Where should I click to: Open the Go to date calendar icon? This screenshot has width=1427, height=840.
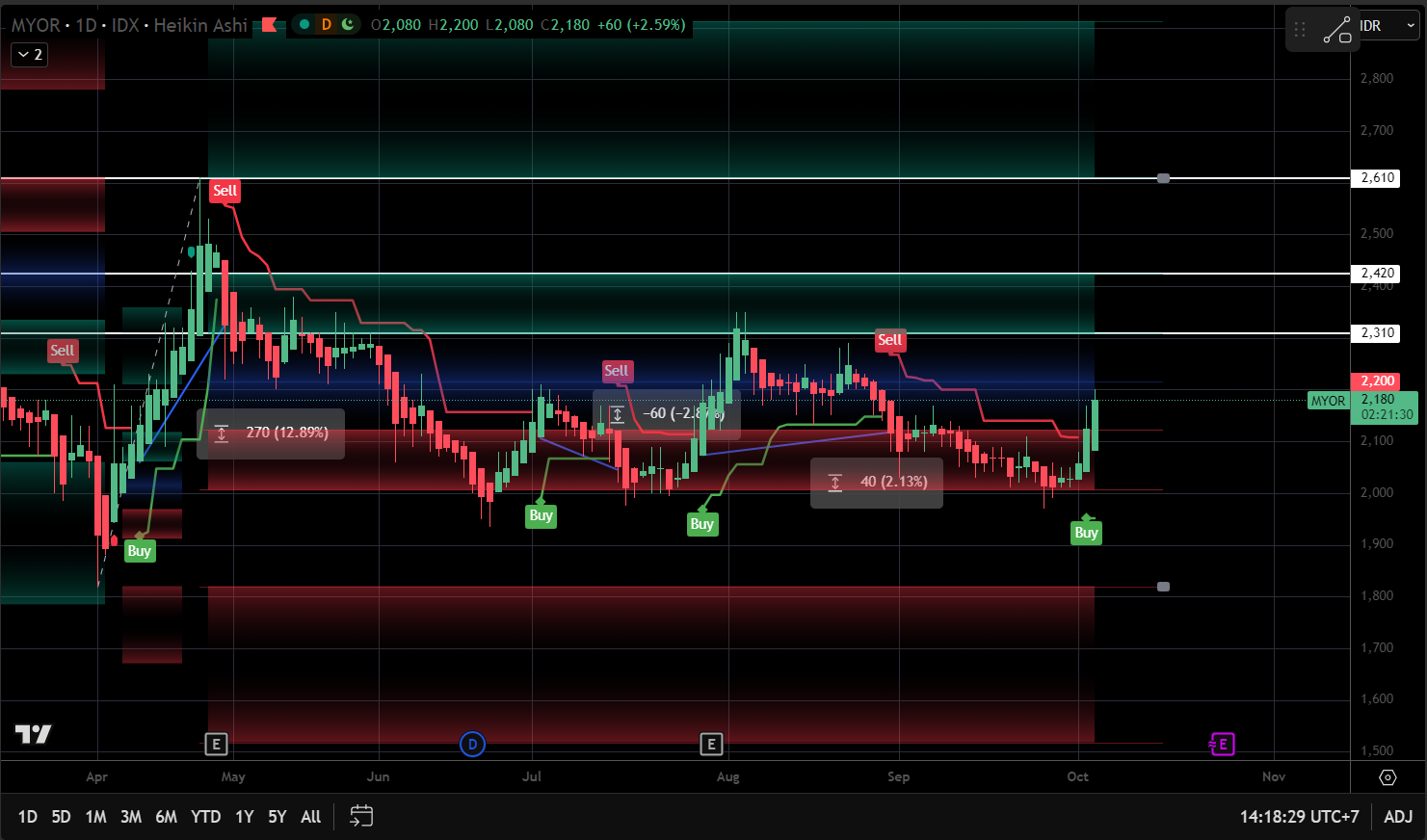(361, 817)
